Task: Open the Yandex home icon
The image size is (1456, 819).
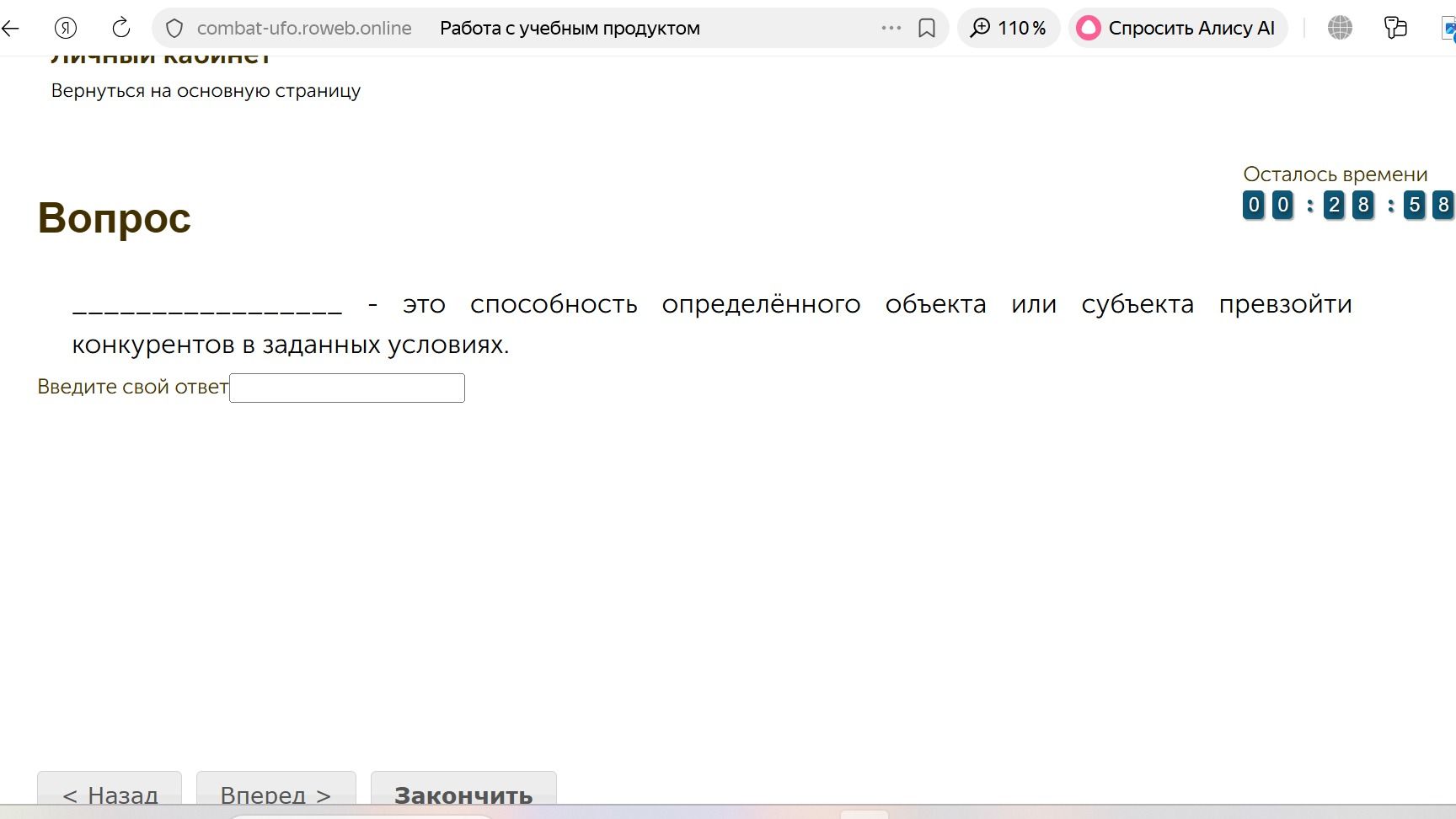Action: click(66, 29)
